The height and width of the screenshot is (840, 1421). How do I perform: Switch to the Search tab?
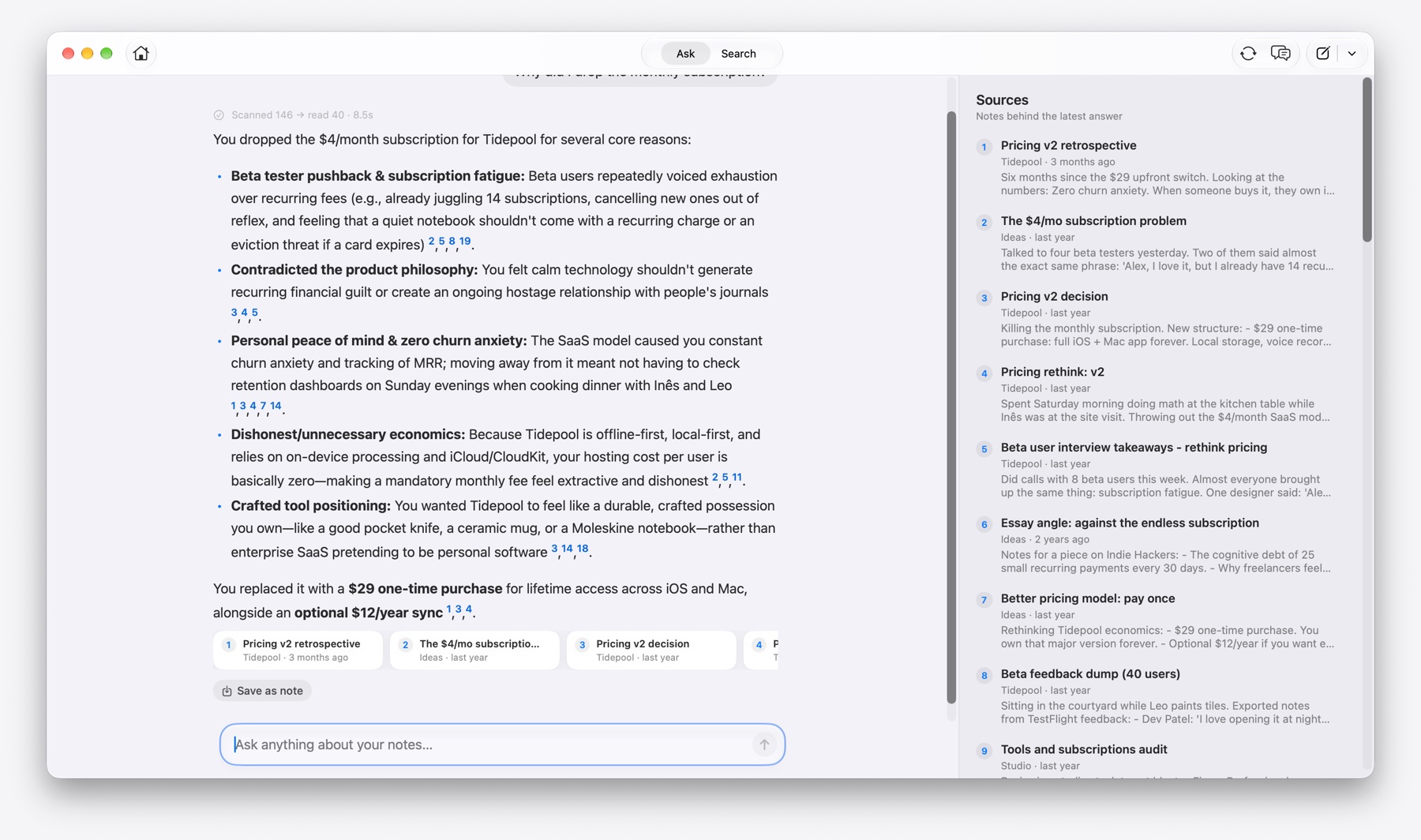(x=738, y=54)
